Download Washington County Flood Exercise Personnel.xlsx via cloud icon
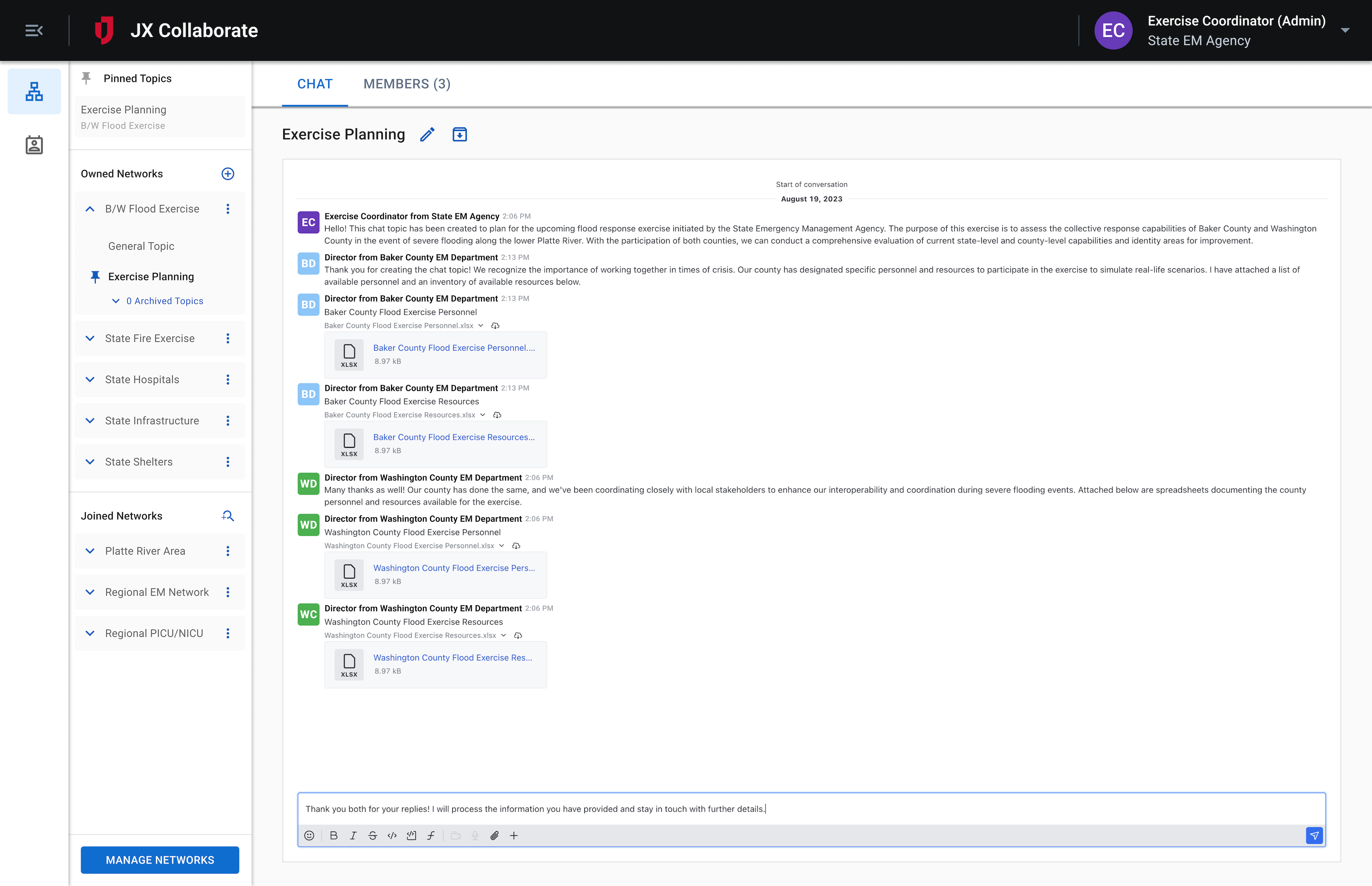The width and height of the screenshot is (1372, 886). (x=516, y=546)
